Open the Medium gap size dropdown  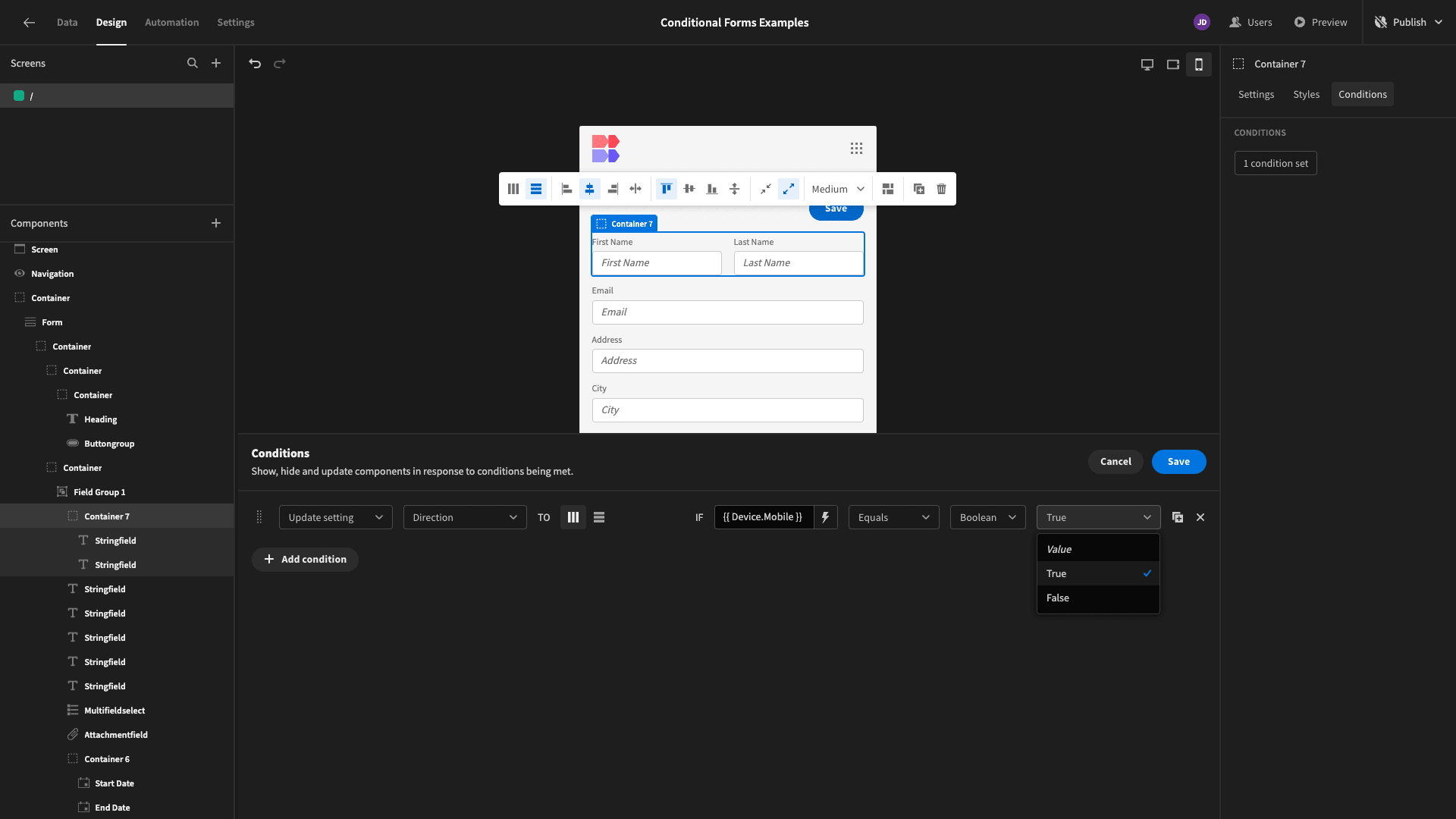click(838, 189)
